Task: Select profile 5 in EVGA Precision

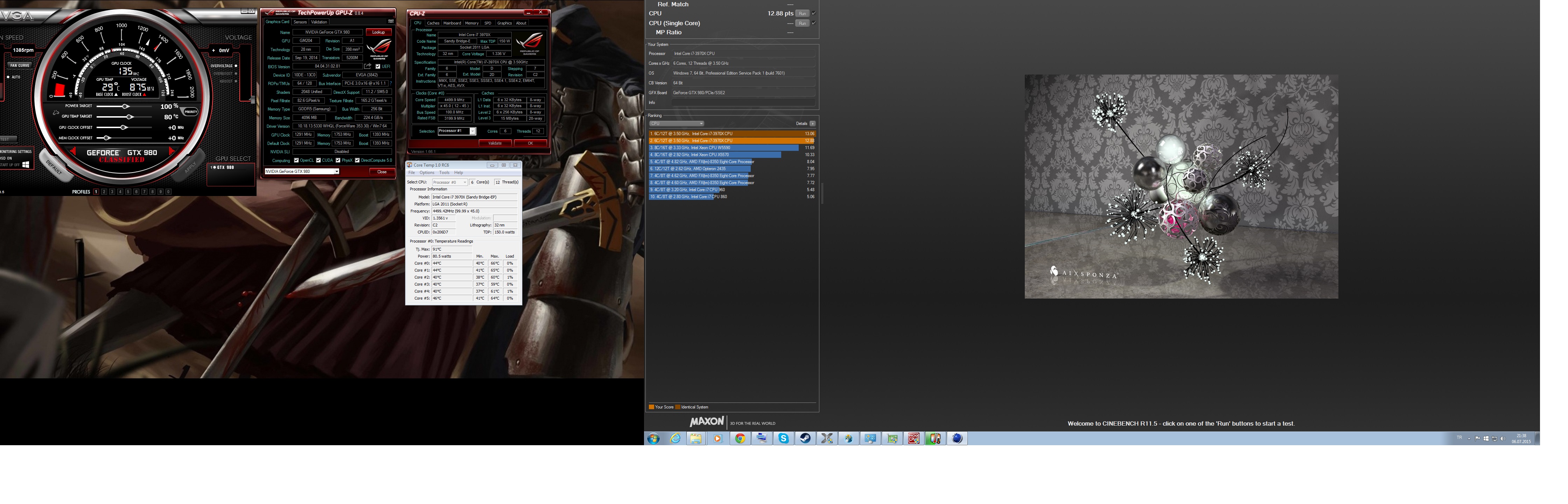Action: pyautogui.click(x=128, y=192)
